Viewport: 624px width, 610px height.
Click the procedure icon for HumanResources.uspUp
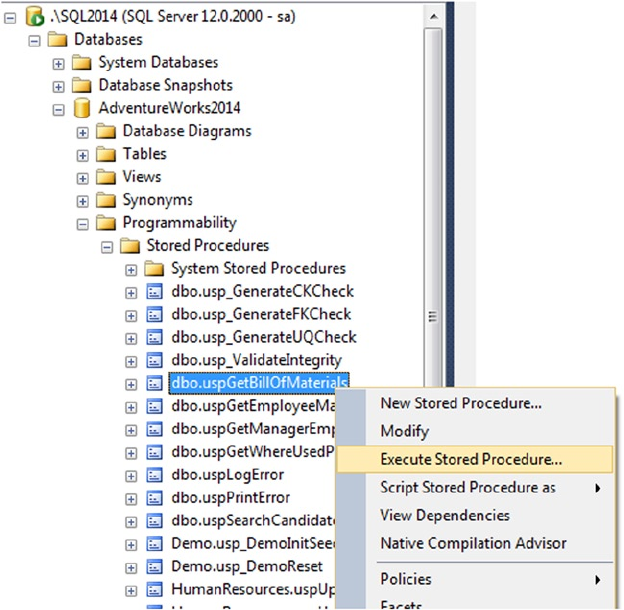154,590
